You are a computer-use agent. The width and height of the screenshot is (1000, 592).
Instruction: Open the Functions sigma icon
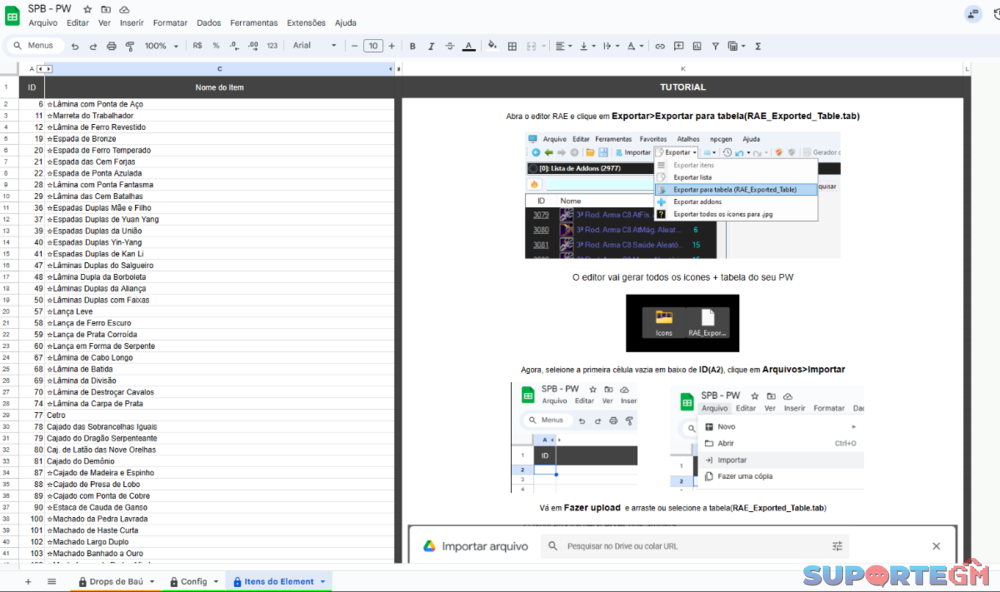758,46
